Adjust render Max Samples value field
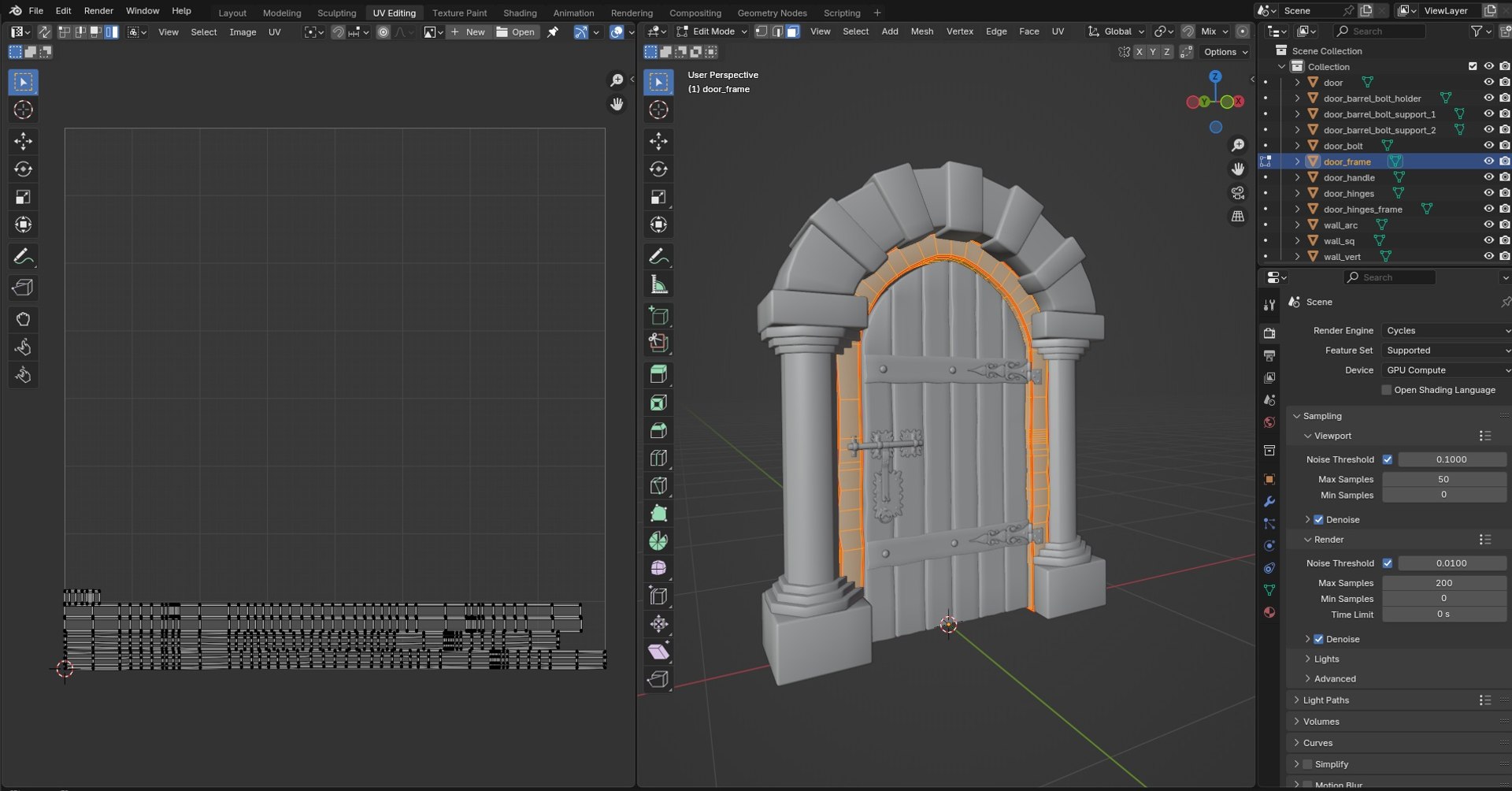Viewport: 1512px width, 791px height. pyautogui.click(x=1443, y=583)
